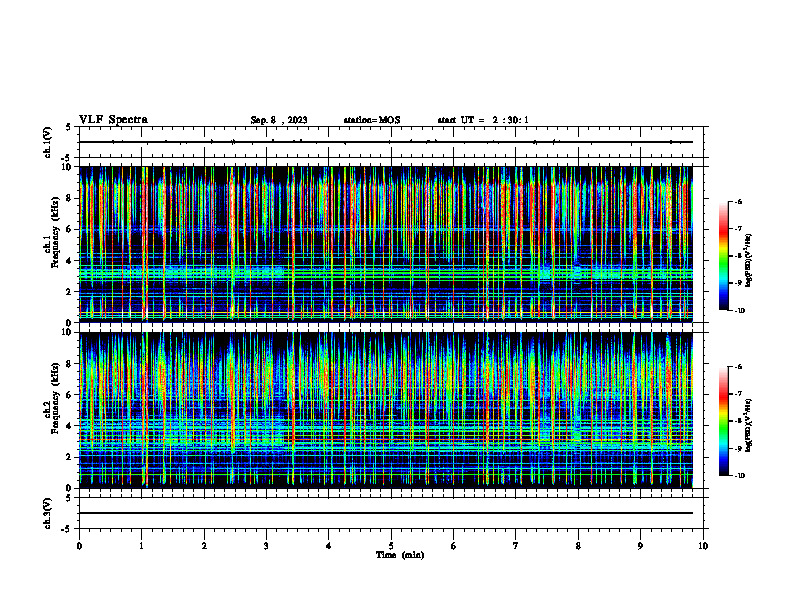
Task: Click the ch.2 spectrogram color scale bar
Action: click(723, 421)
